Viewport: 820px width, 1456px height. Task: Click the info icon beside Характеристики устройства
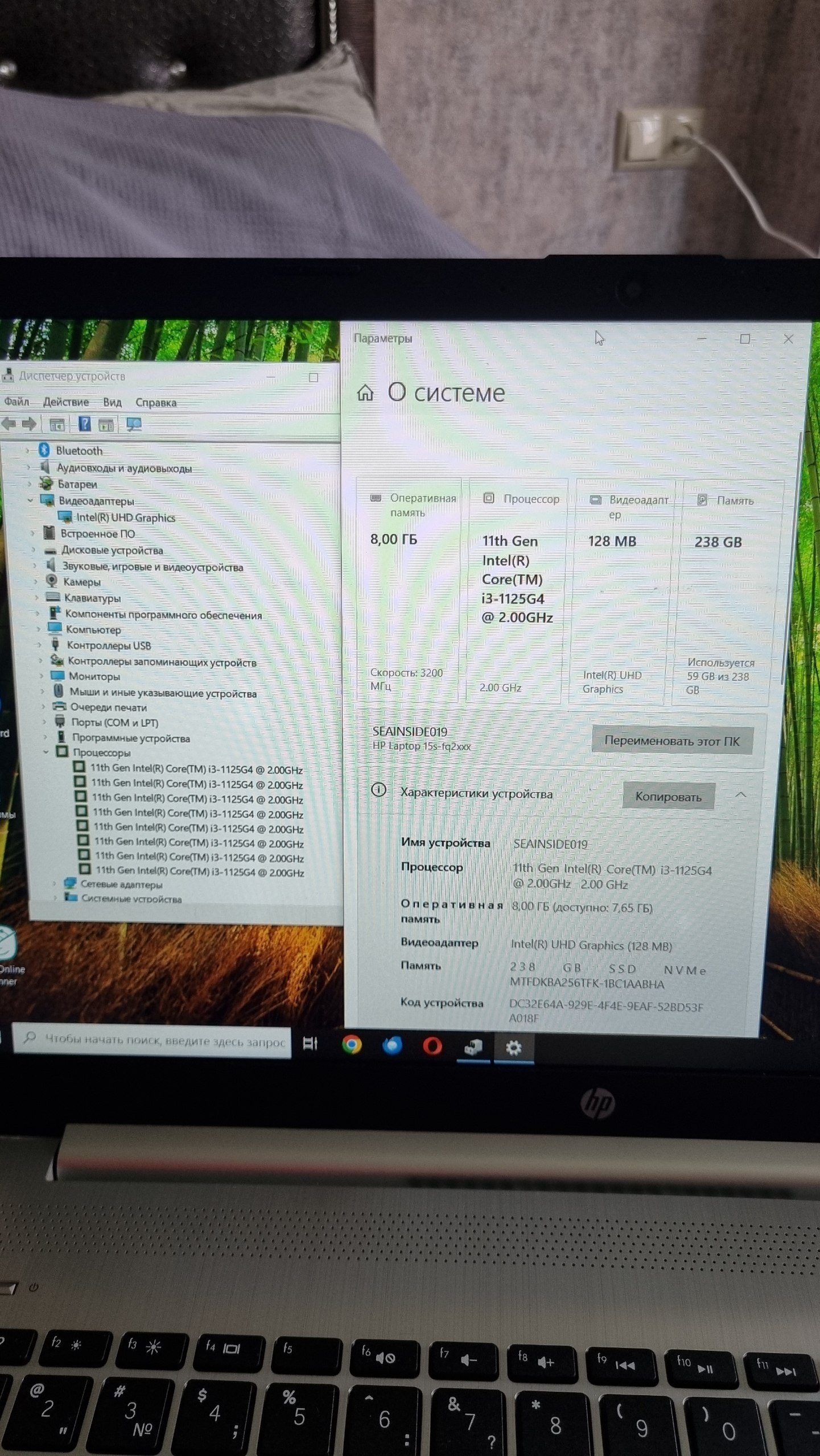click(378, 789)
